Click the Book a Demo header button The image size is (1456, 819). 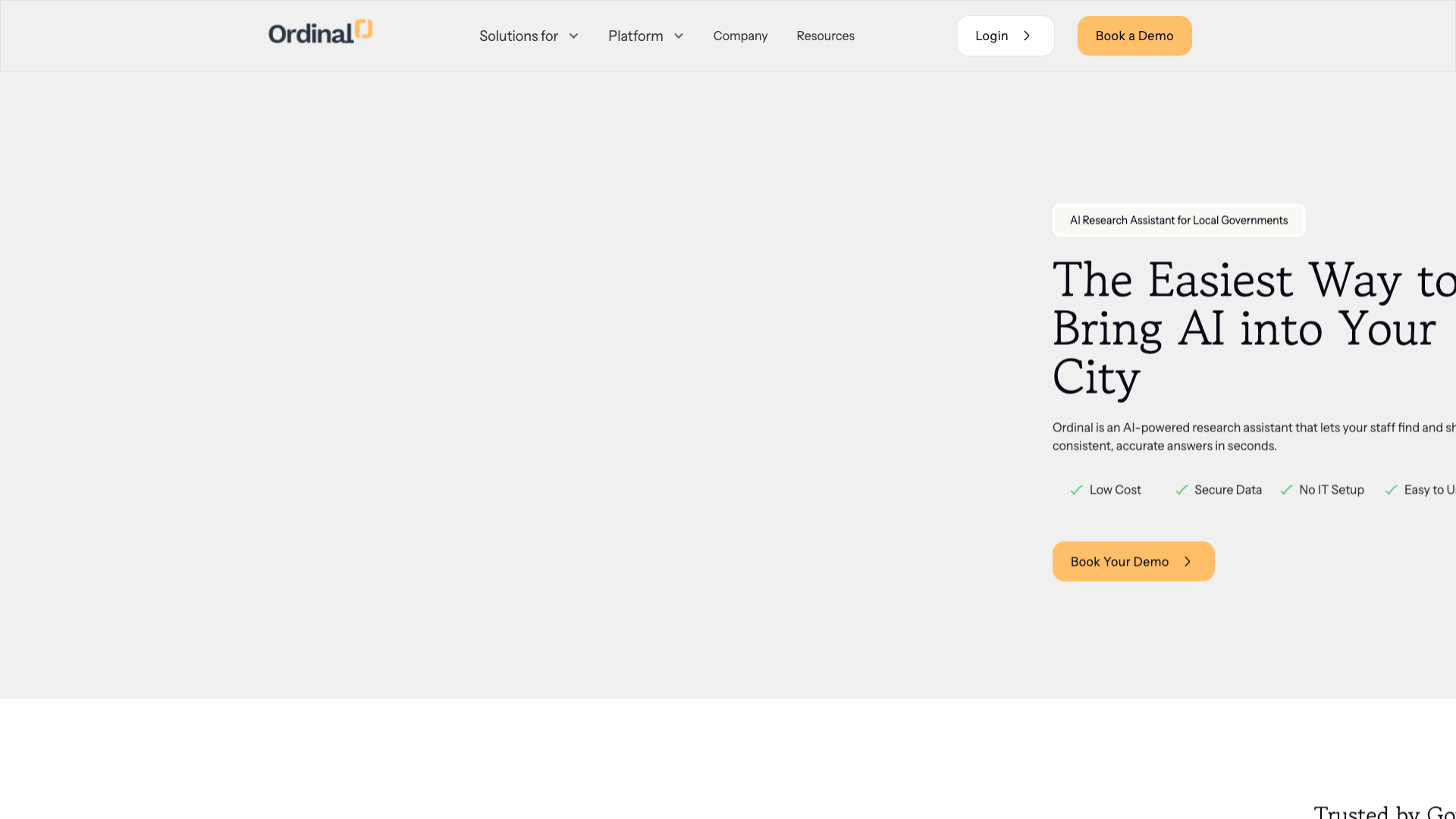(x=1134, y=36)
